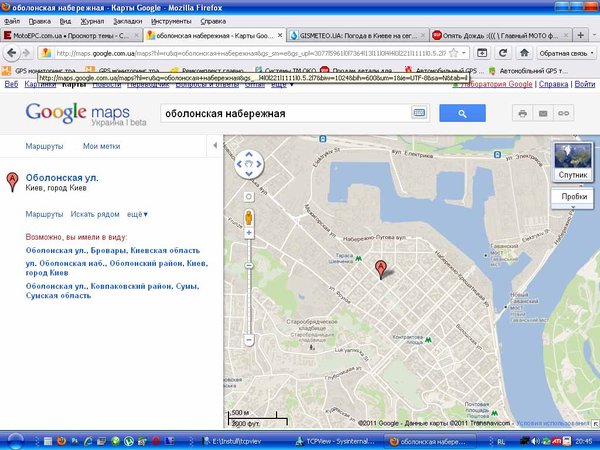600x450 pixels.
Task: Click the Поштова площа metro station icon
Action: pos(494,413)
